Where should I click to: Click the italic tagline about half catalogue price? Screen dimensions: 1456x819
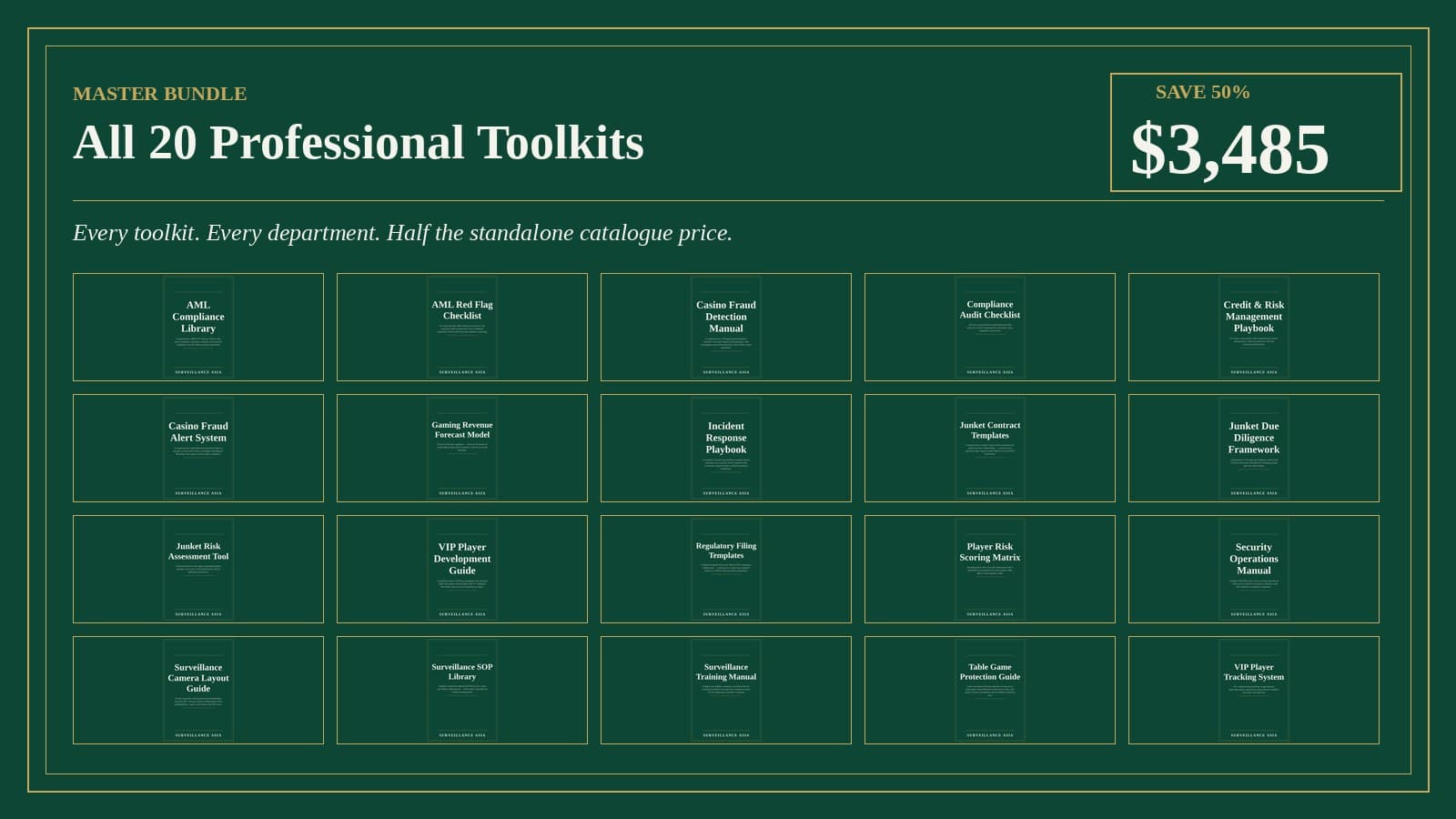(402, 233)
